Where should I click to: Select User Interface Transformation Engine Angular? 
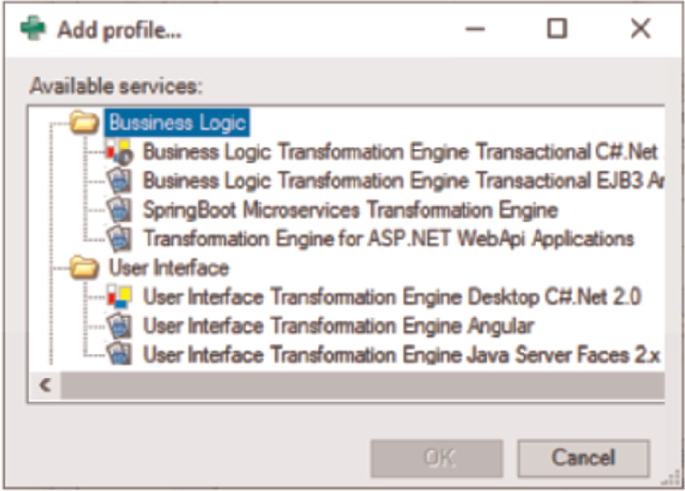click(x=339, y=326)
